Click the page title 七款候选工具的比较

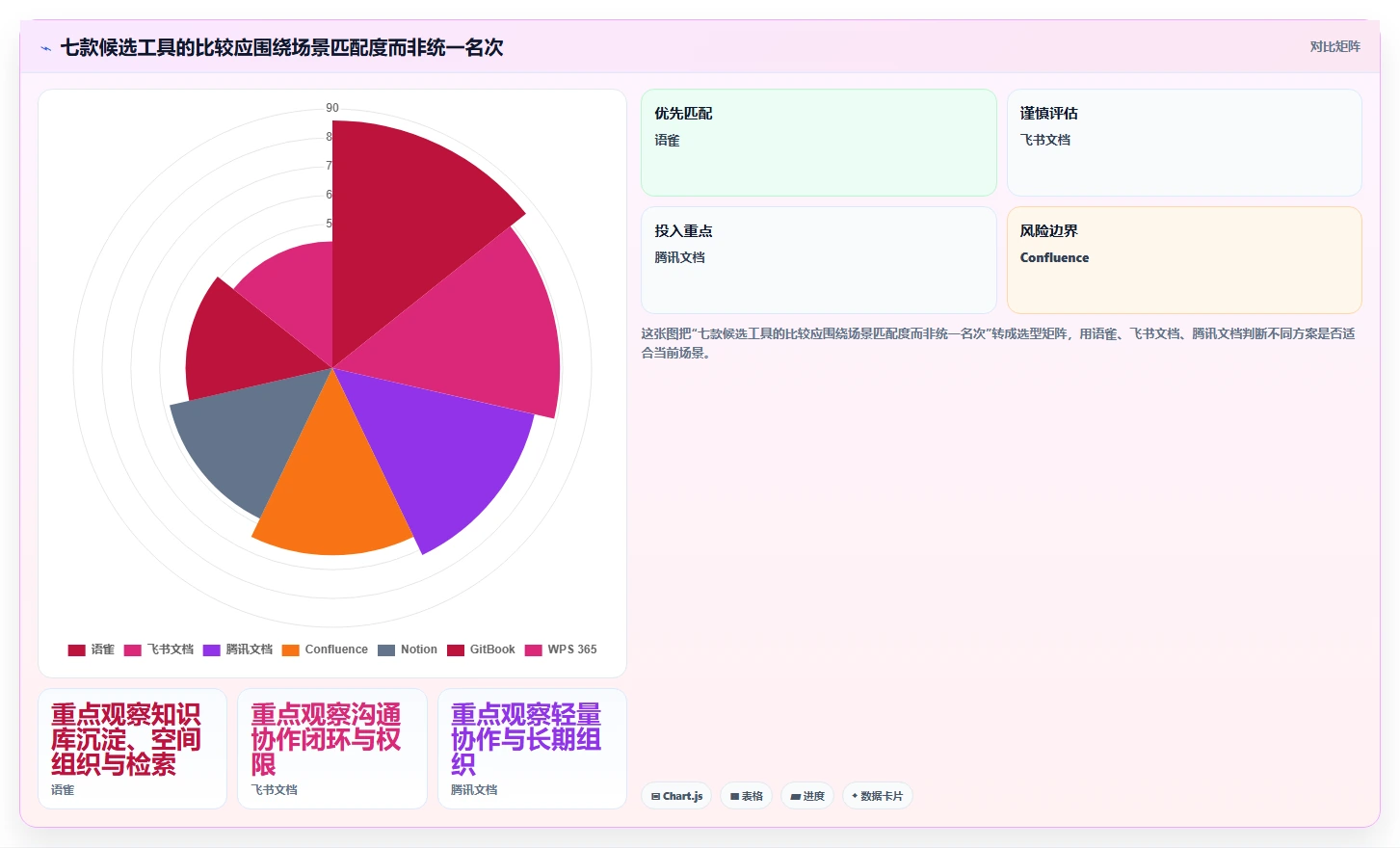pos(281,47)
